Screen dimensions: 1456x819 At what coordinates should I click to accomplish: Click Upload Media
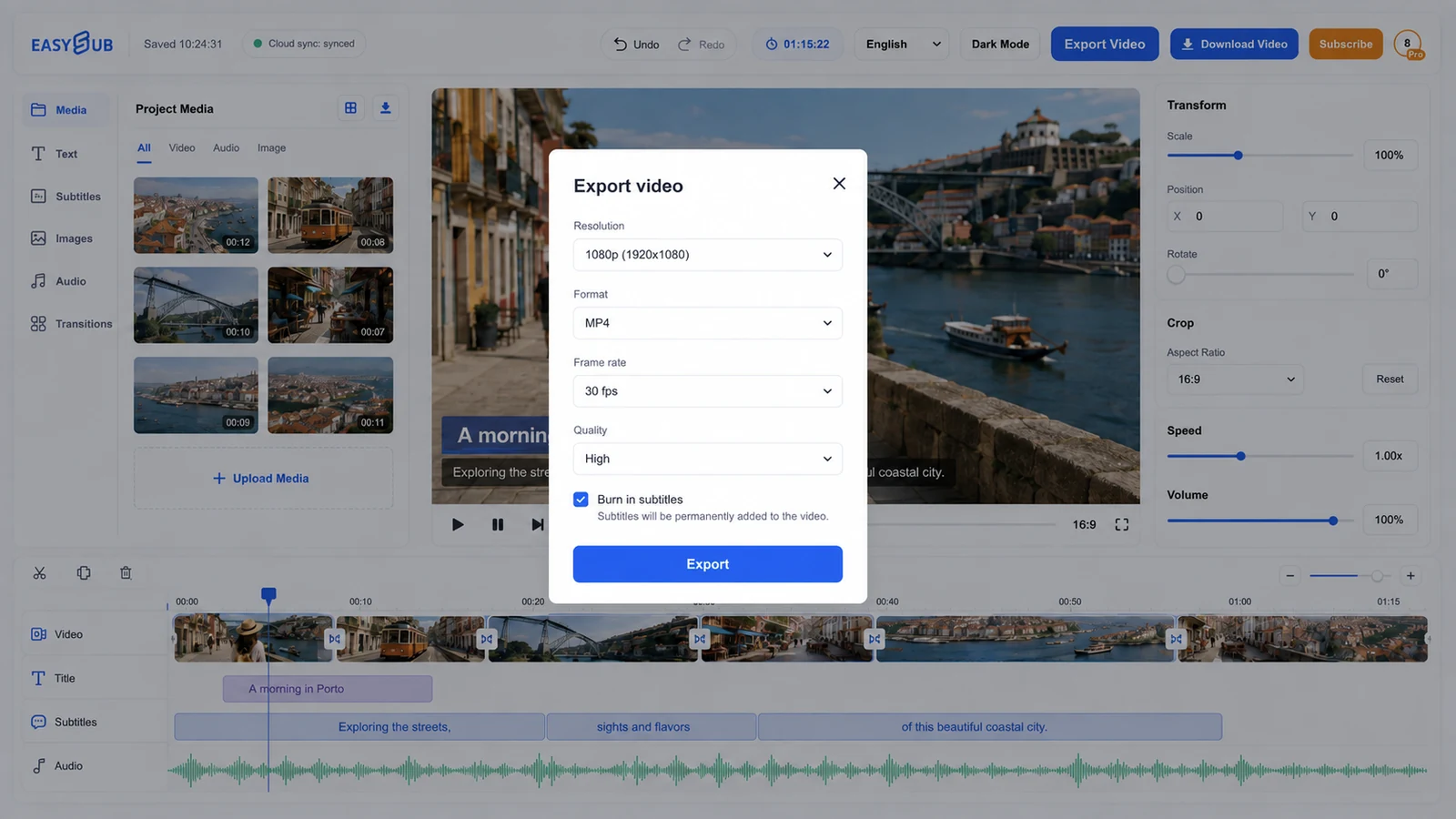click(x=263, y=479)
